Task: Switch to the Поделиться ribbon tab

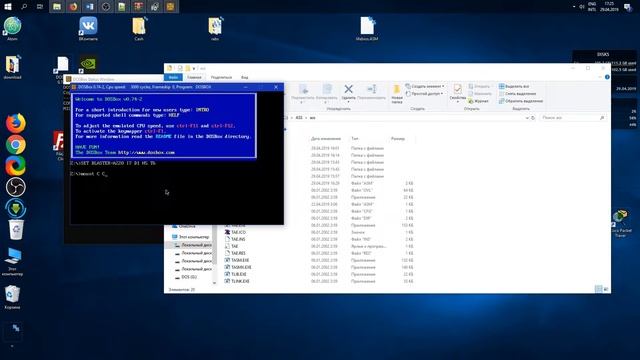Action: point(221,77)
